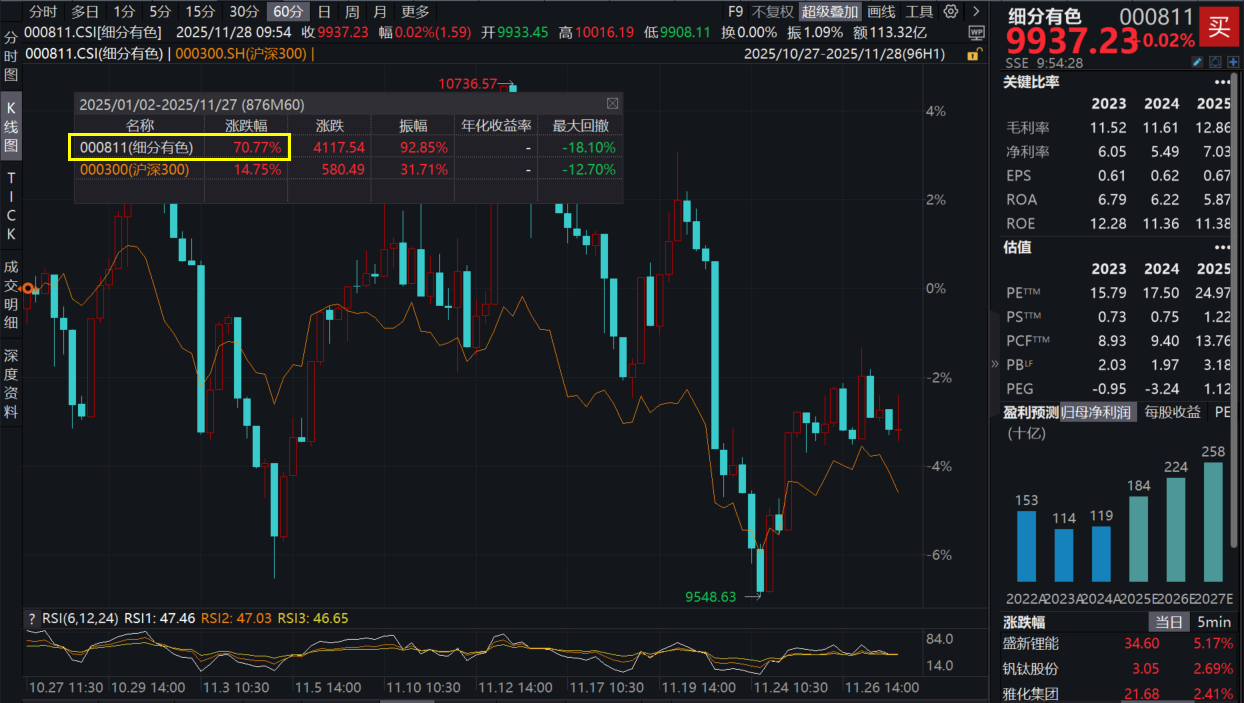Image resolution: width=1244 pixels, height=703 pixels.
Task: Click the alert bell icon under the price
Action: [1215, 63]
